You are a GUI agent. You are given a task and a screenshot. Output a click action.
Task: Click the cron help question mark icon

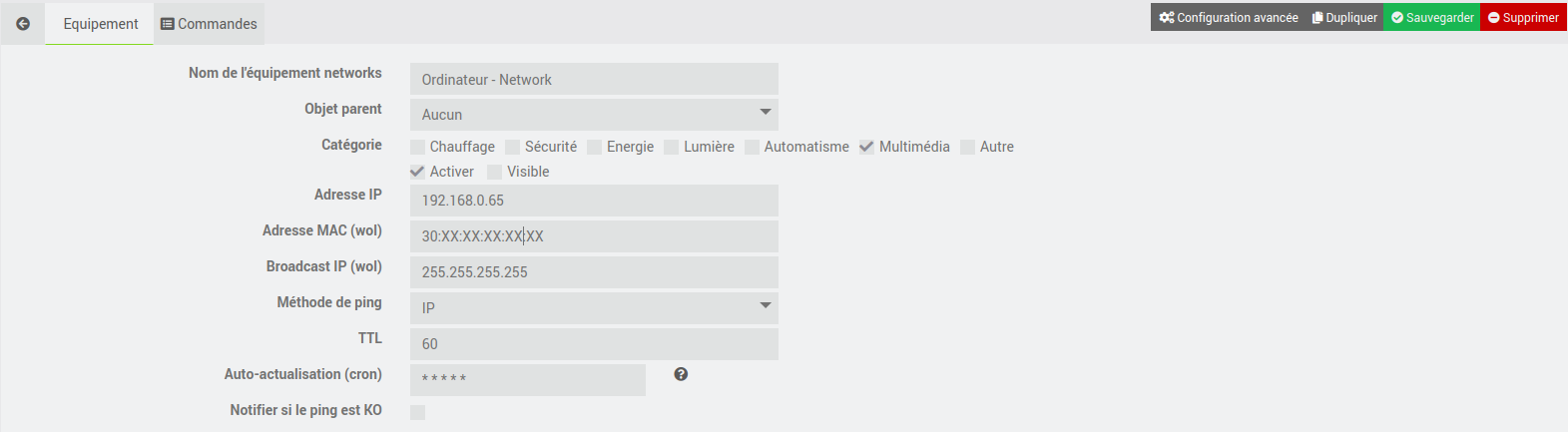(x=681, y=374)
